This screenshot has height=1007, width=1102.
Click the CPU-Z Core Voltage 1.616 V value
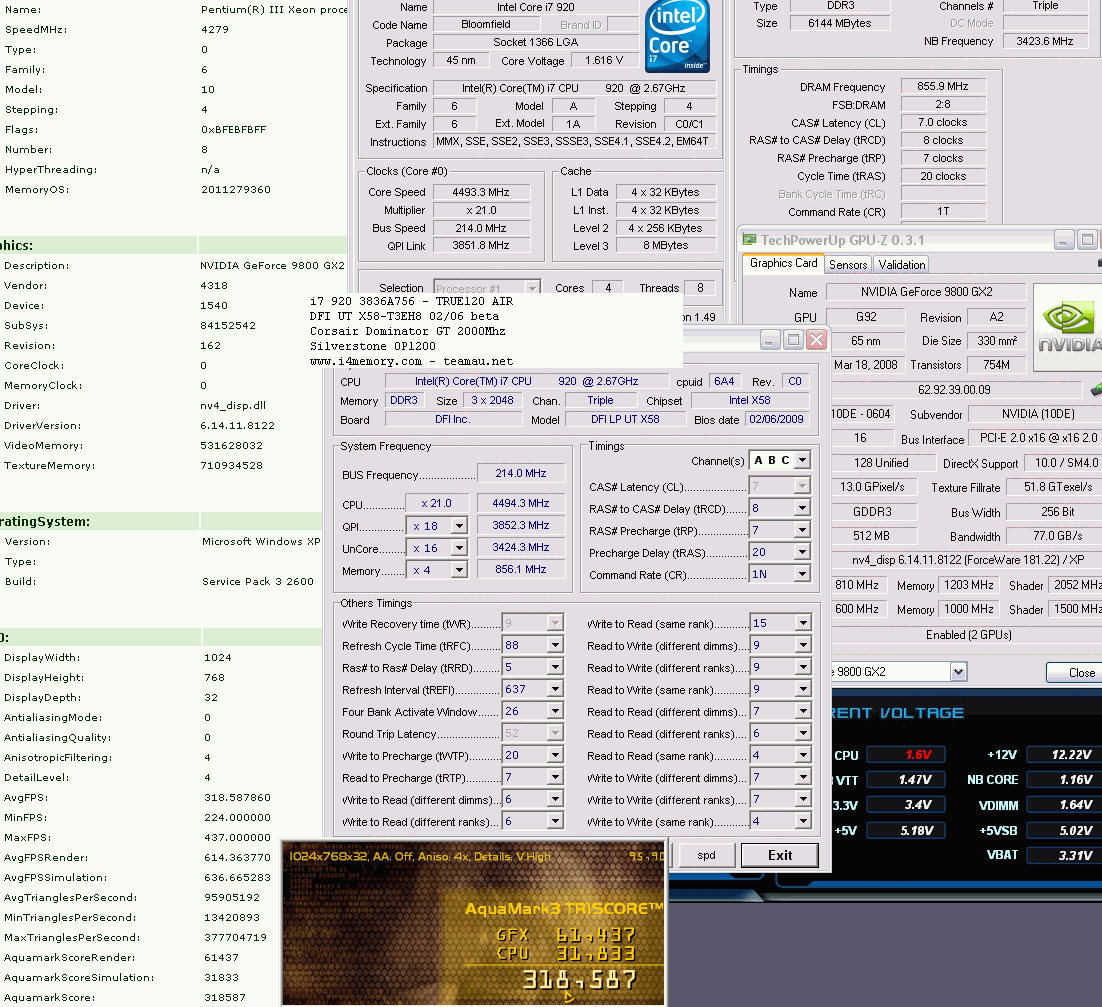pyautogui.click(x=604, y=60)
